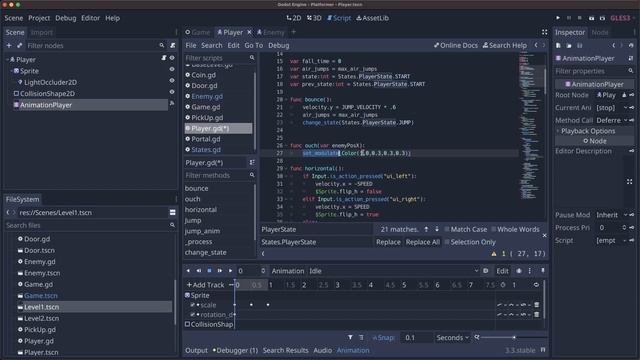Click the Replace All button
This screenshot has height=360, width=640.
(x=422, y=242)
